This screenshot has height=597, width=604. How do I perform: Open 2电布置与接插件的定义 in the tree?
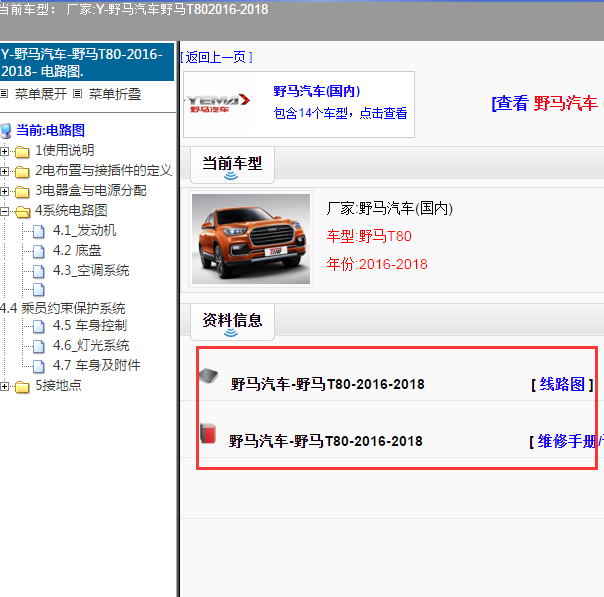(x=103, y=171)
